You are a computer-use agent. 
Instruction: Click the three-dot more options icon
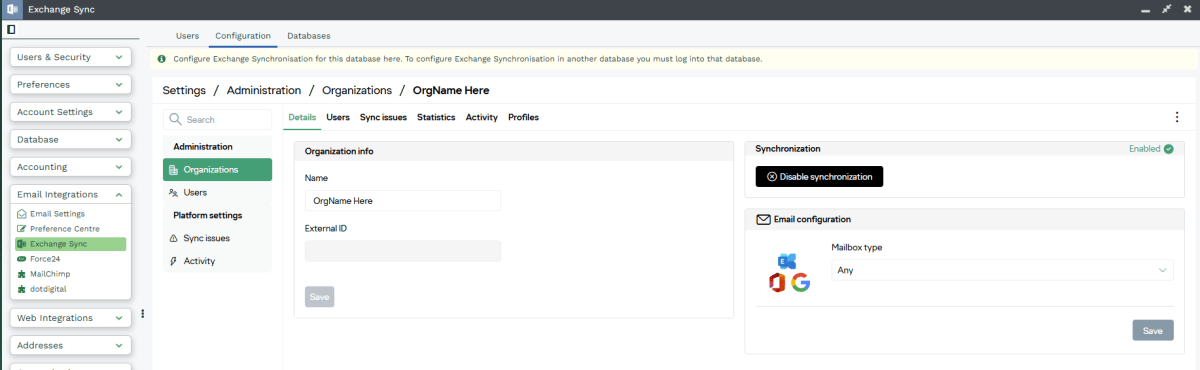(1176, 118)
